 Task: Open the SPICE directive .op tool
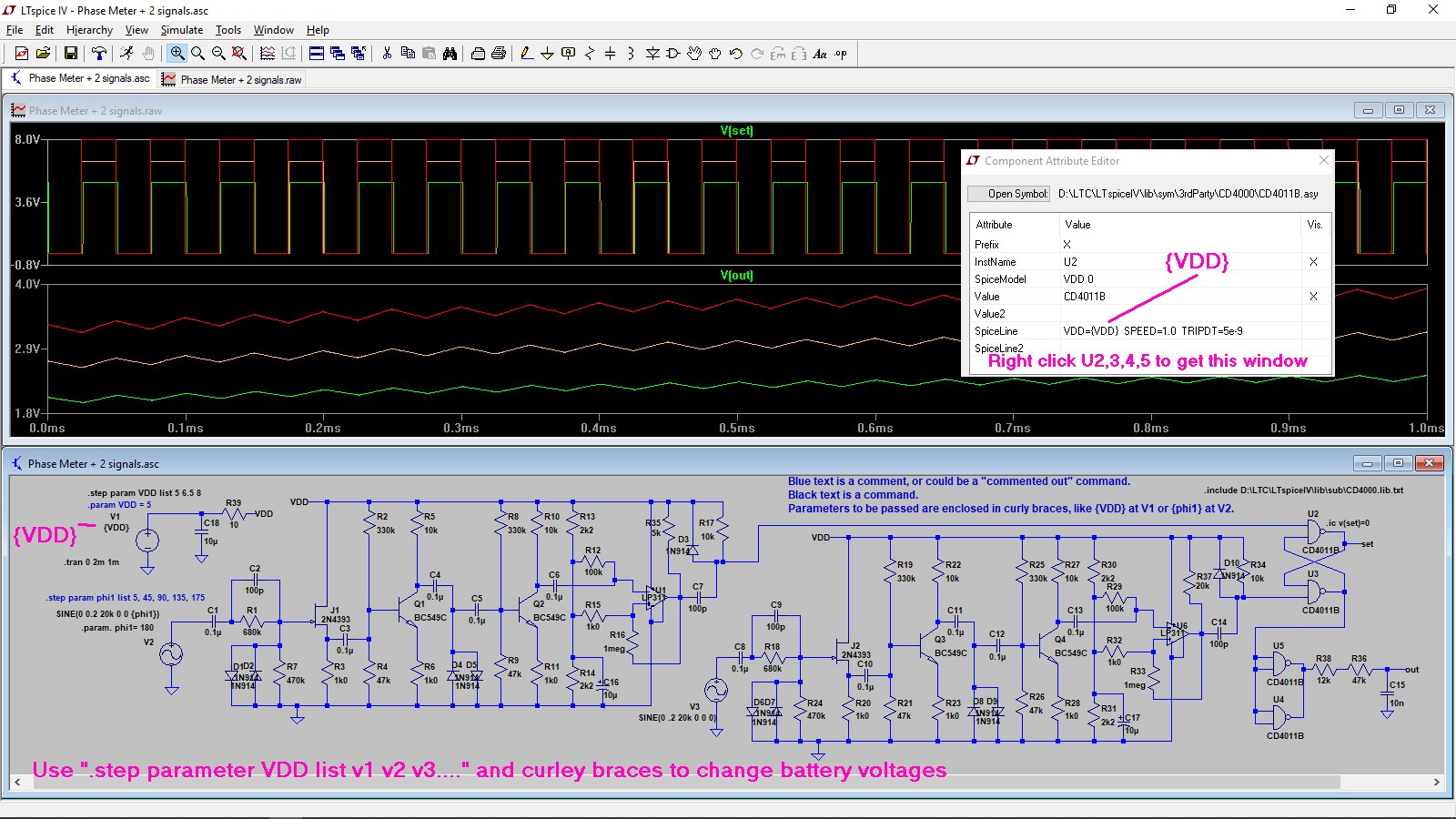(841, 54)
